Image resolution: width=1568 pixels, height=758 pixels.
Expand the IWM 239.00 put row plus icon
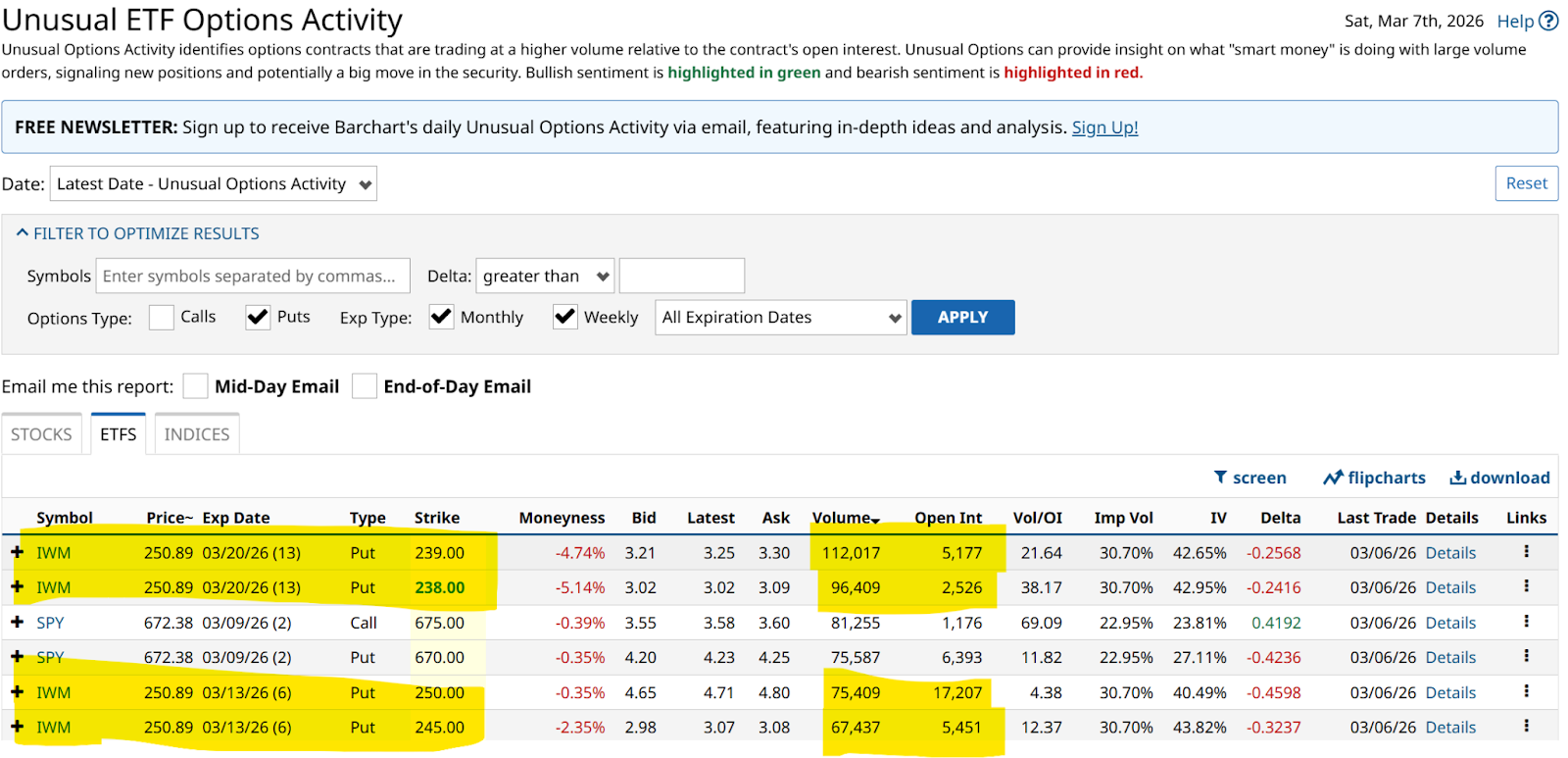(x=17, y=552)
